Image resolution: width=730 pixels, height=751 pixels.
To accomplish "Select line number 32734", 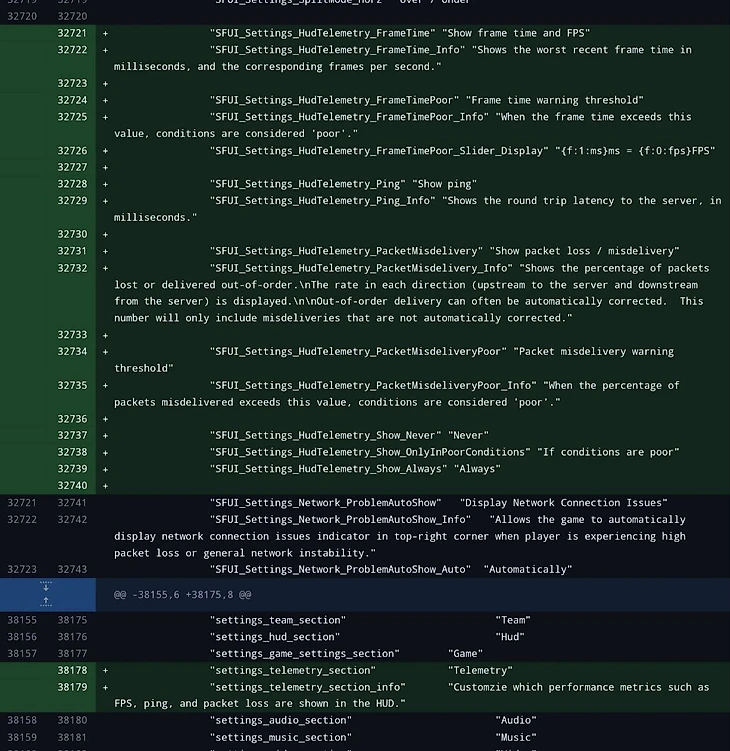I will coord(72,352).
